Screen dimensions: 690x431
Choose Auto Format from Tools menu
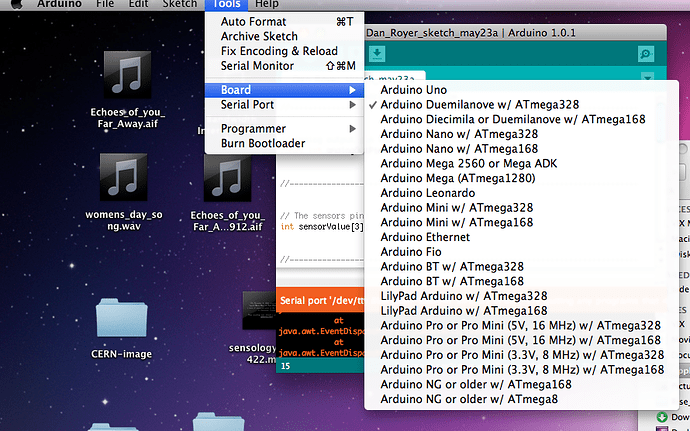coord(284,22)
